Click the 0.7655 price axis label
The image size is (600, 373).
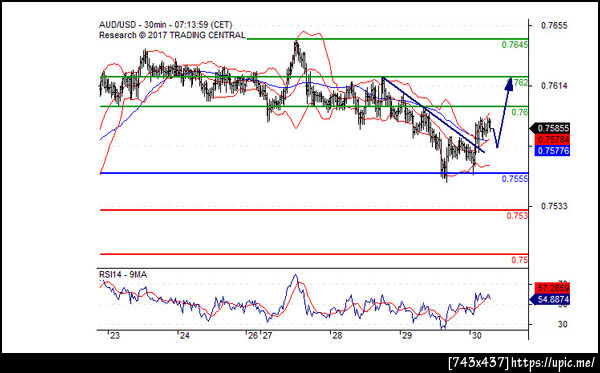point(554,26)
